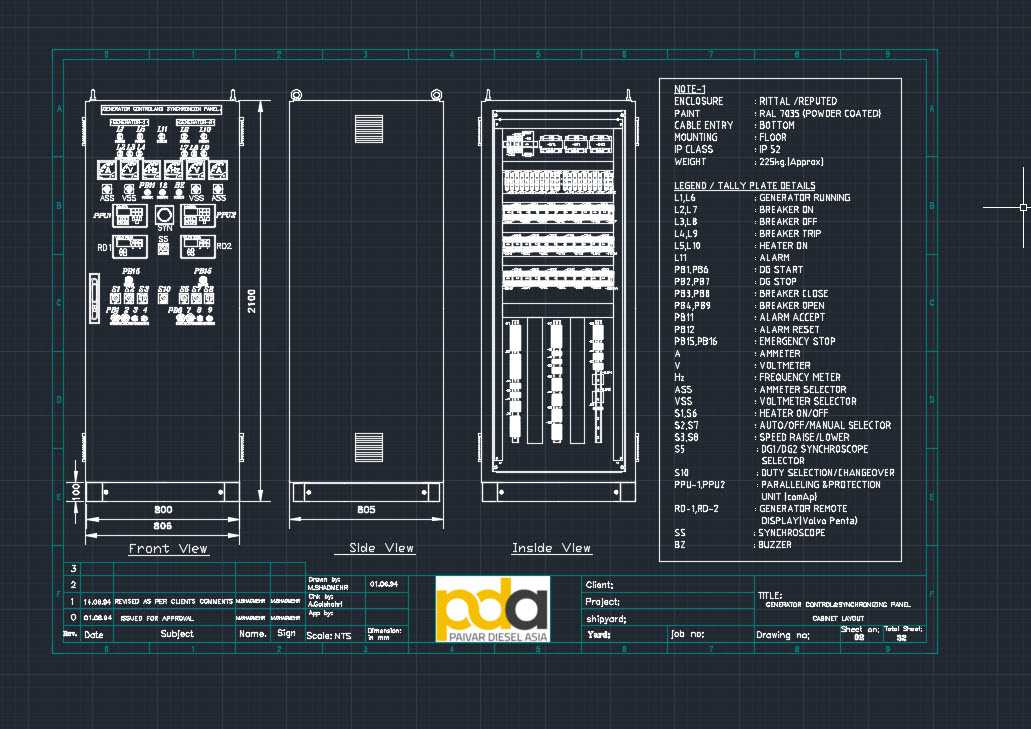1031x729 pixels.
Task: Click the "800" width dimension text
Action: [x=163, y=509]
